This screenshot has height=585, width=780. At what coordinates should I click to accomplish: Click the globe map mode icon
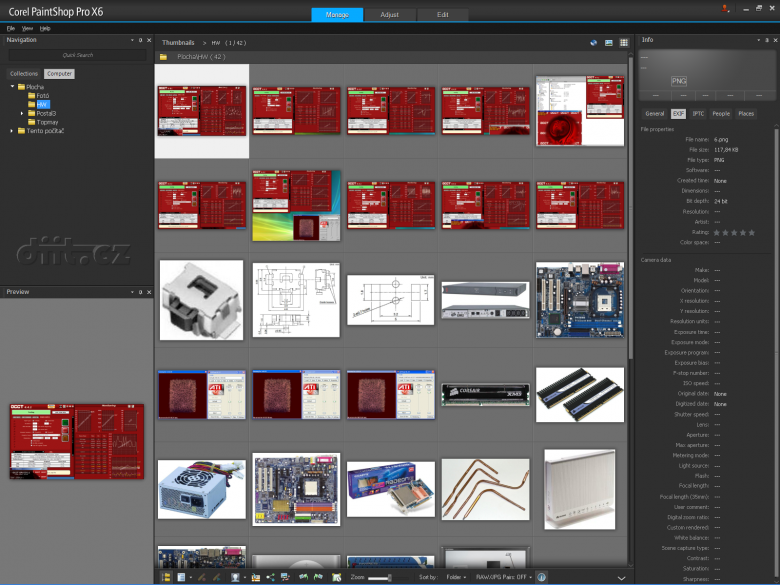tap(593, 43)
